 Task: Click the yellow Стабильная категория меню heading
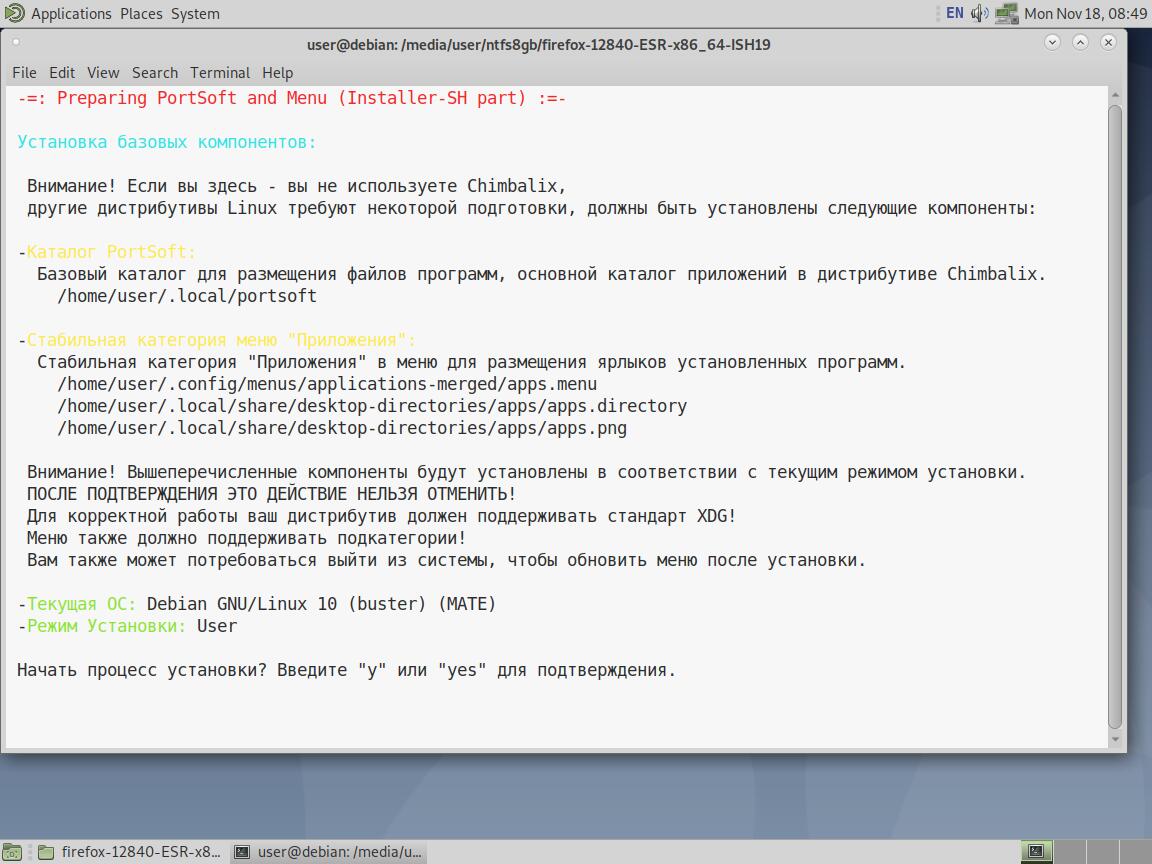point(221,340)
